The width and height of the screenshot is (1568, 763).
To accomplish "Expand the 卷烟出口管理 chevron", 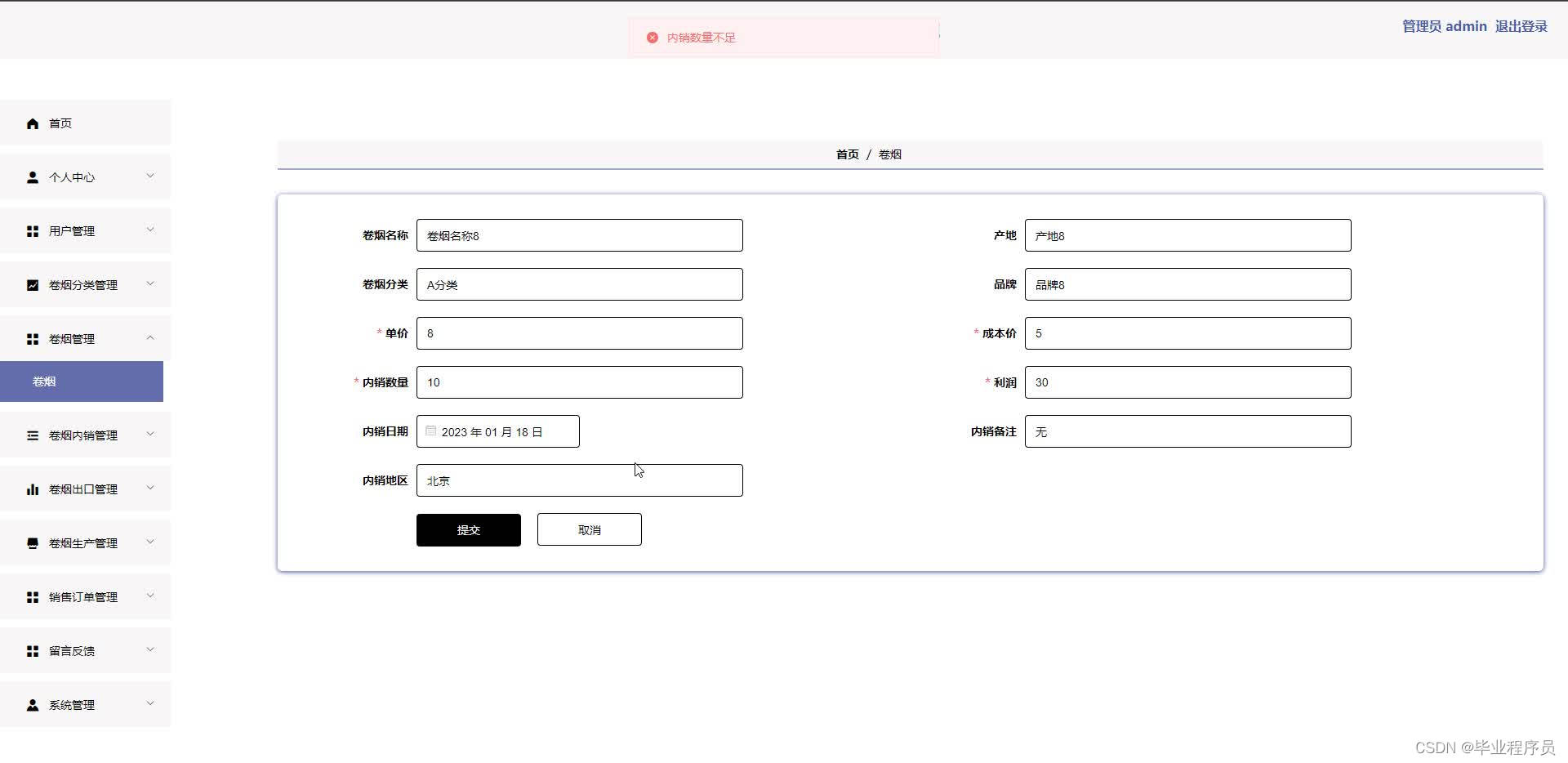I will [150, 488].
